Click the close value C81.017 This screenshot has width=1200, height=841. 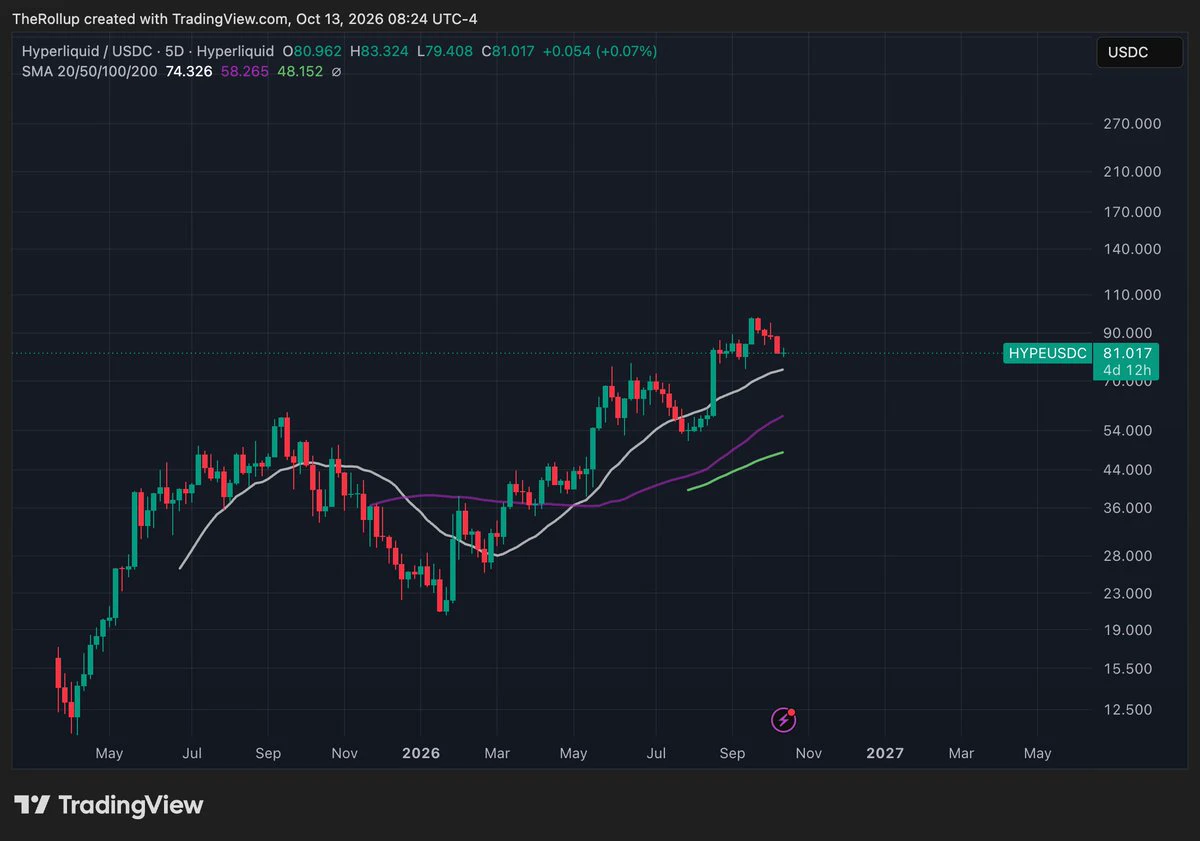(x=508, y=51)
